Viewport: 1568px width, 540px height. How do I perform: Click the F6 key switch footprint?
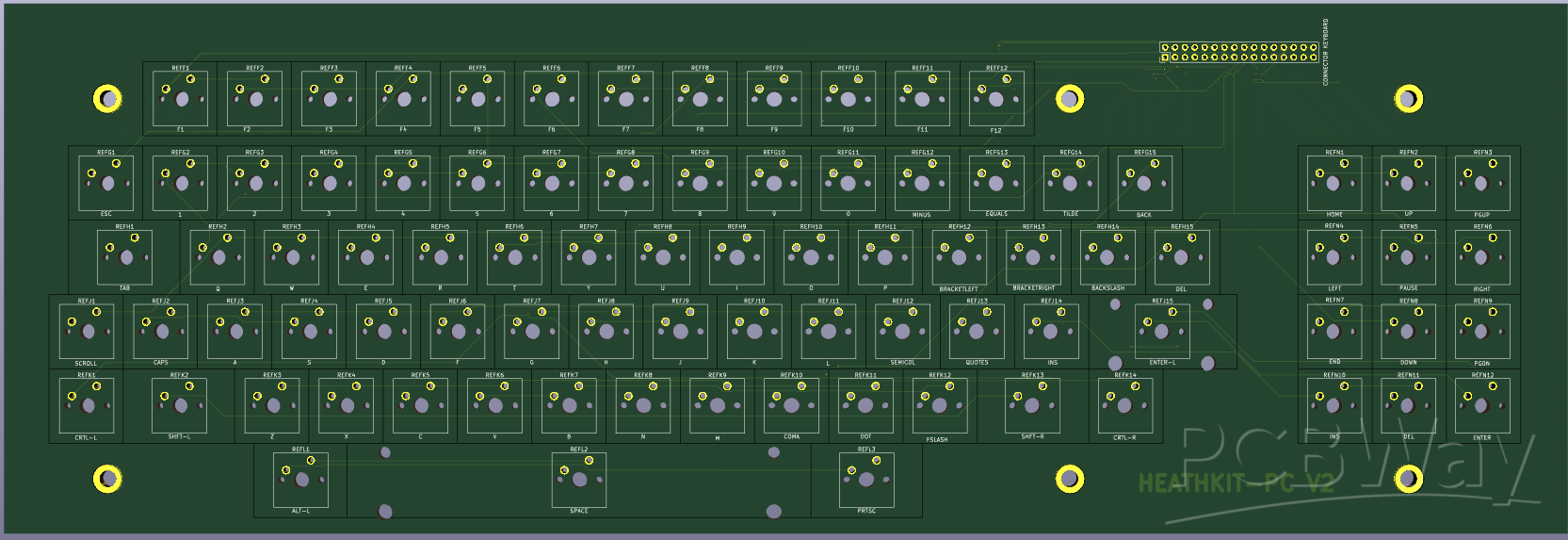click(x=552, y=99)
